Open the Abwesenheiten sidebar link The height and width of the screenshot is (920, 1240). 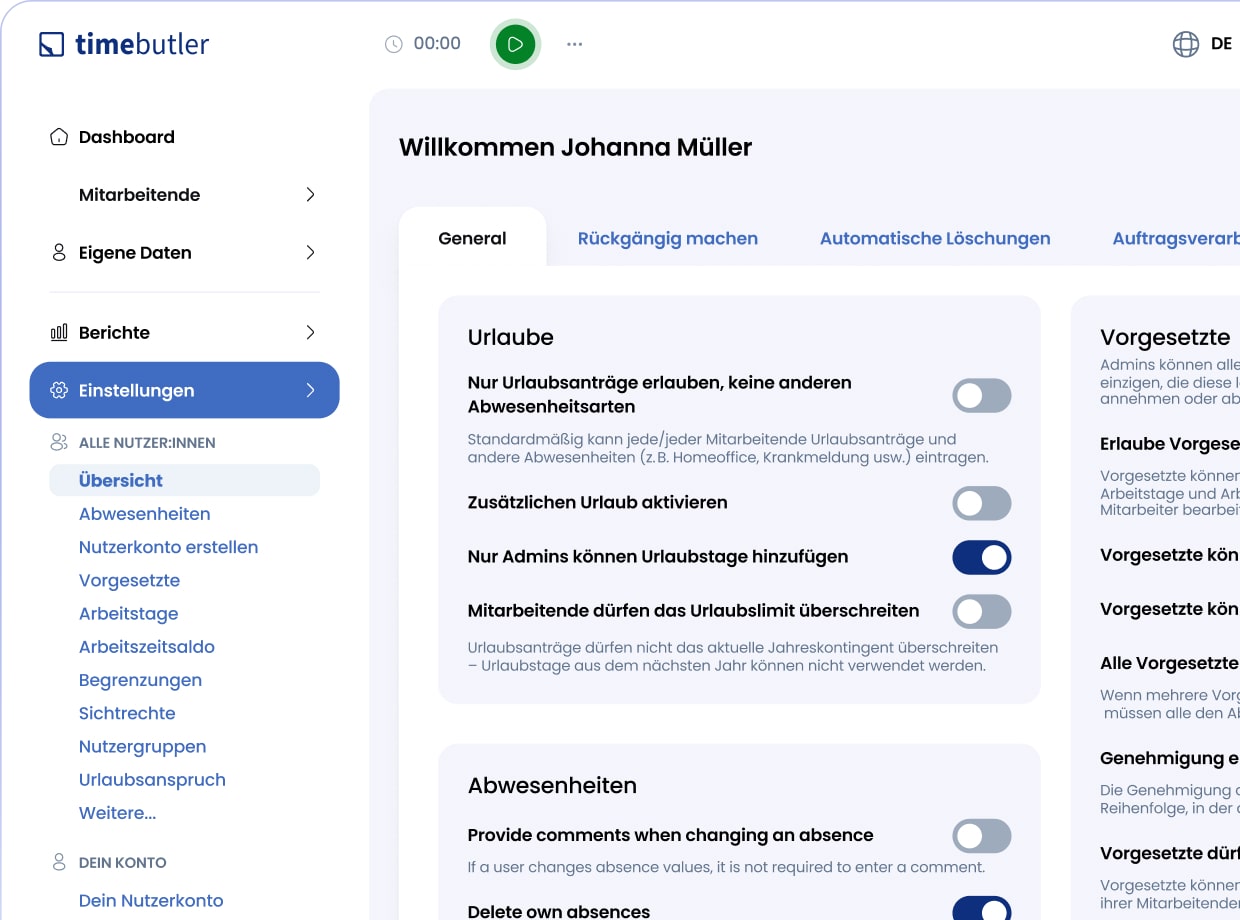(144, 514)
